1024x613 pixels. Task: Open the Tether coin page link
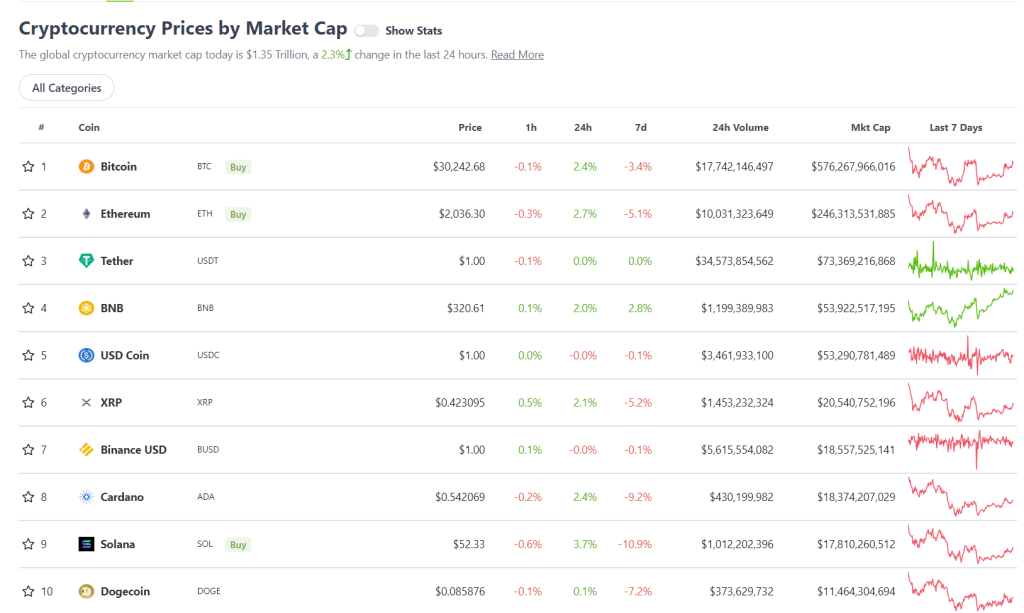coord(117,261)
